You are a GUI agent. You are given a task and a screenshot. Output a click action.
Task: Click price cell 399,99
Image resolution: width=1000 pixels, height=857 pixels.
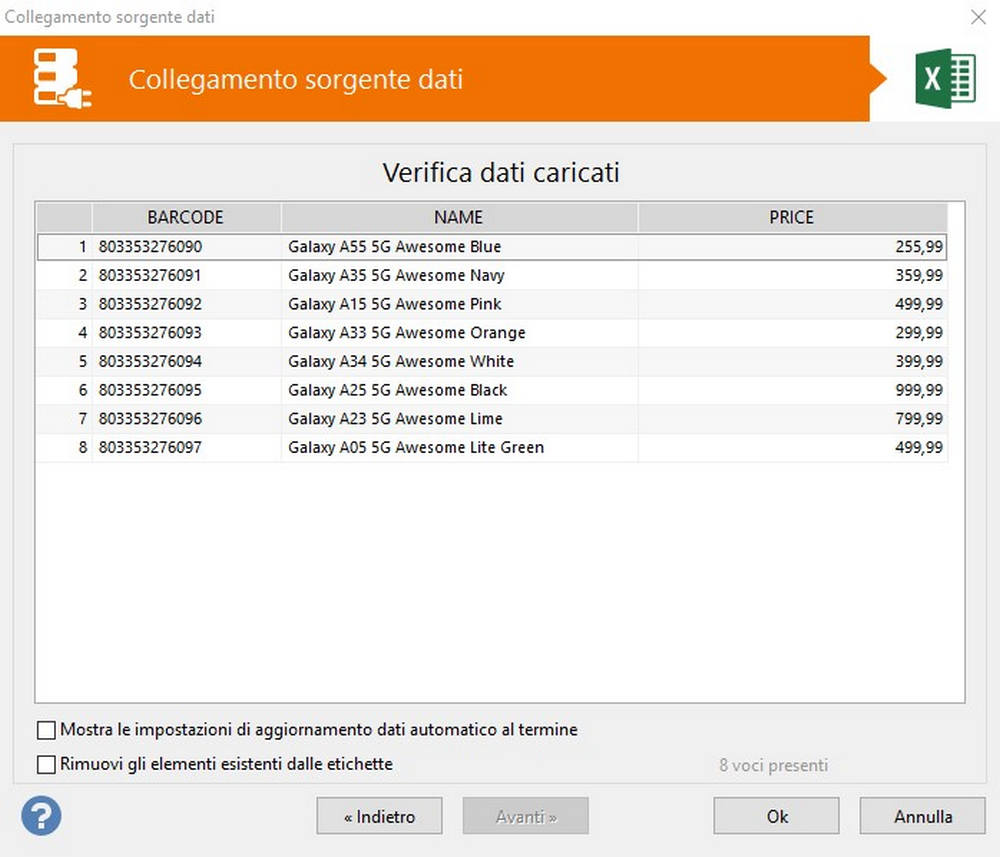(x=919, y=361)
